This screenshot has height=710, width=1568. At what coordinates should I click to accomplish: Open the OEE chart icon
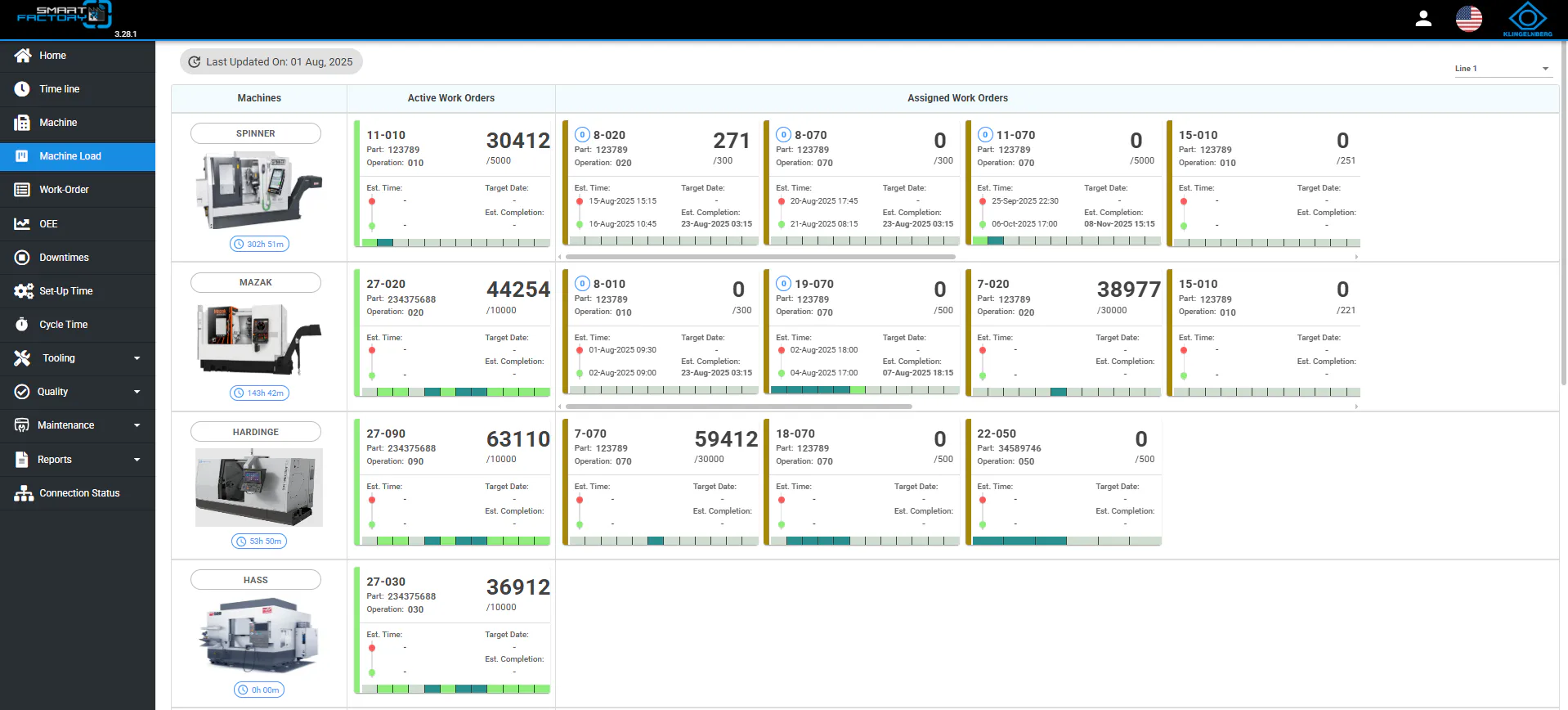(22, 224)
